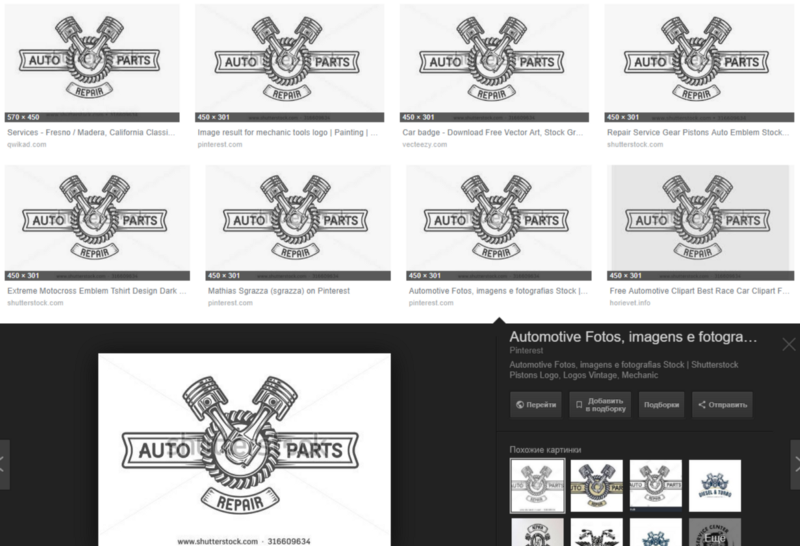Open the Automotive Fotos title link in preview
The image size is (800, 546).
[633, 337]
